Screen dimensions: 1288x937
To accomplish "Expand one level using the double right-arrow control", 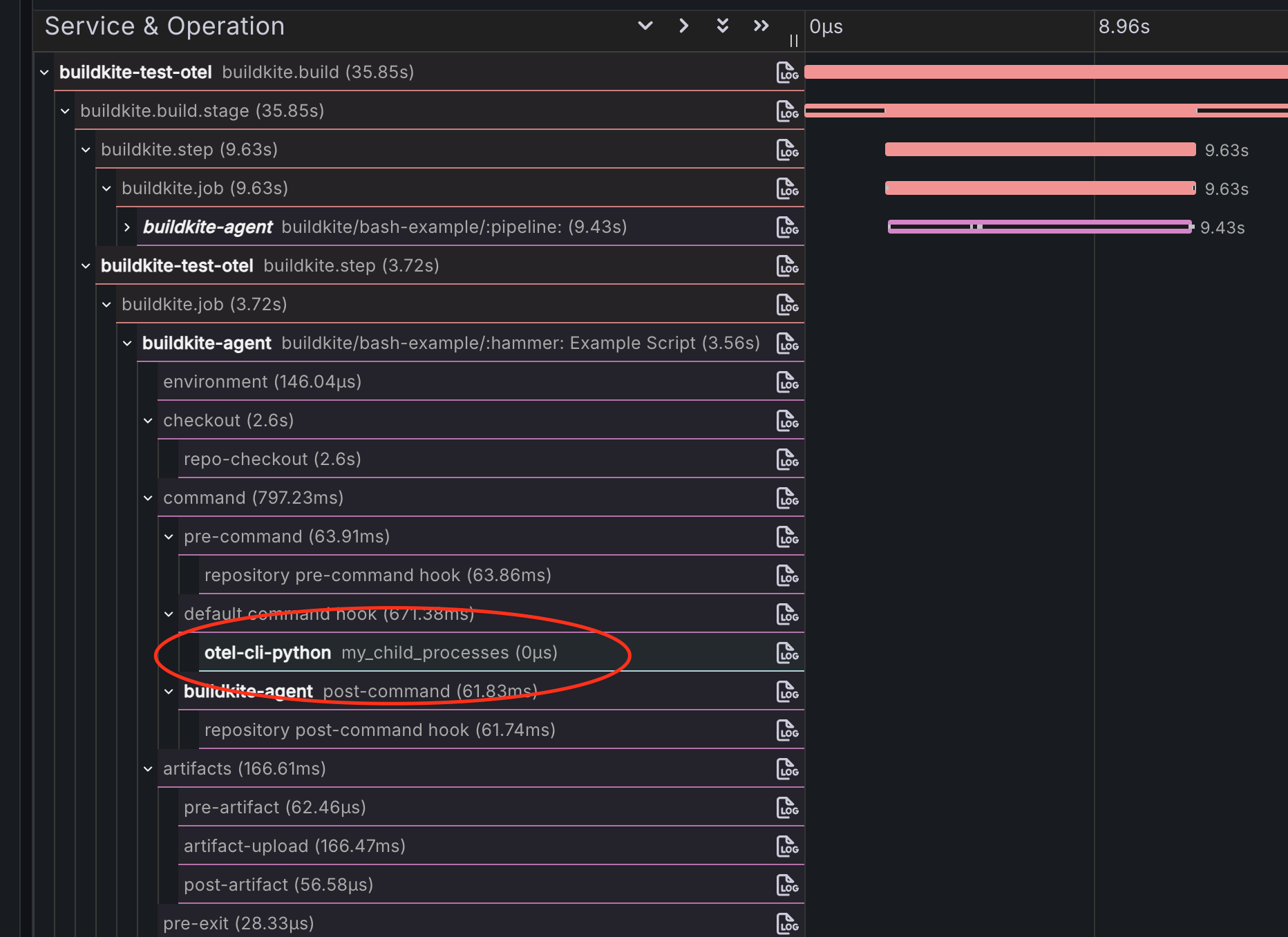I will 761,26.
